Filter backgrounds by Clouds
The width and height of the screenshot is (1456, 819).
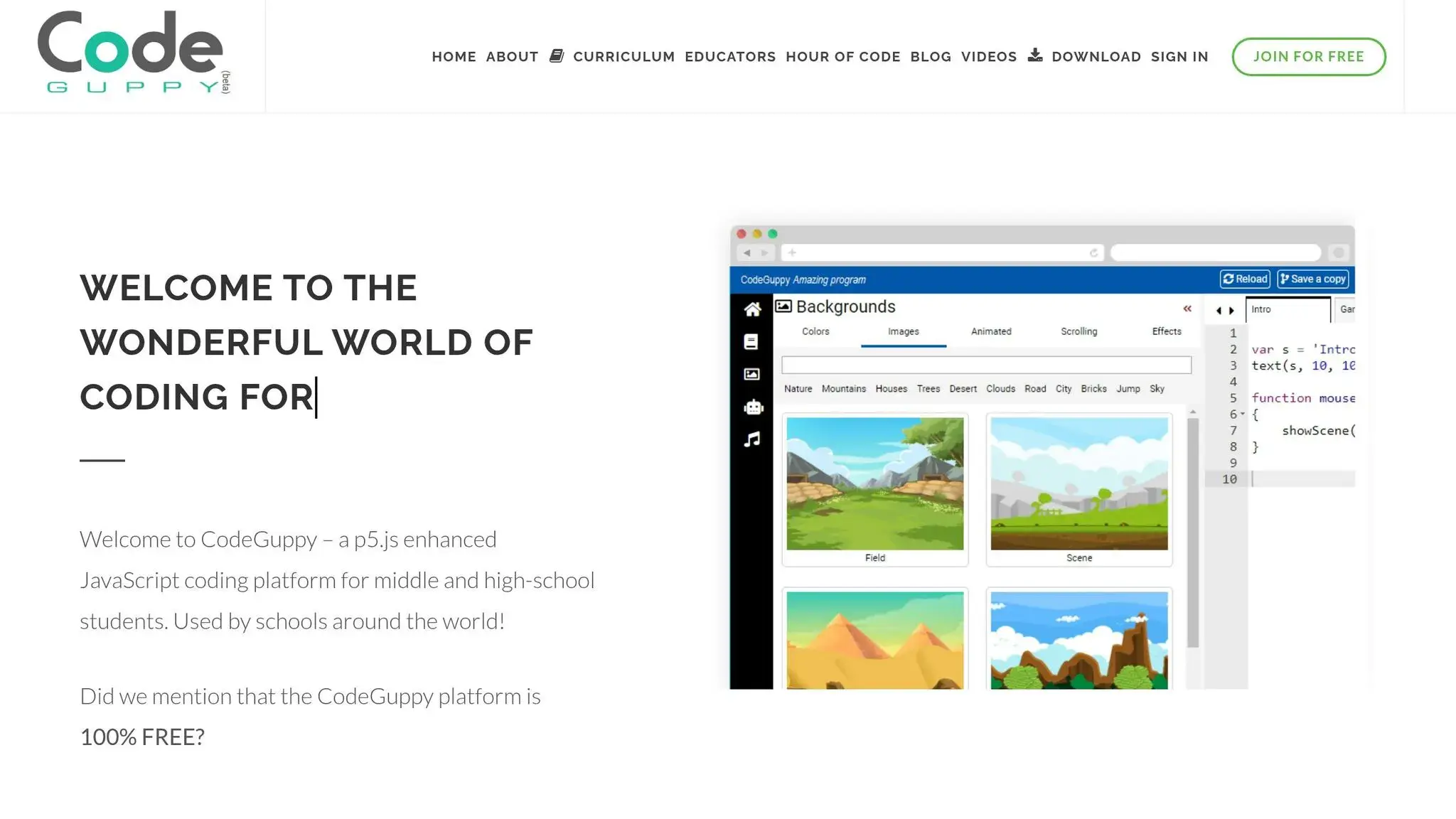tap(1000, 389)
